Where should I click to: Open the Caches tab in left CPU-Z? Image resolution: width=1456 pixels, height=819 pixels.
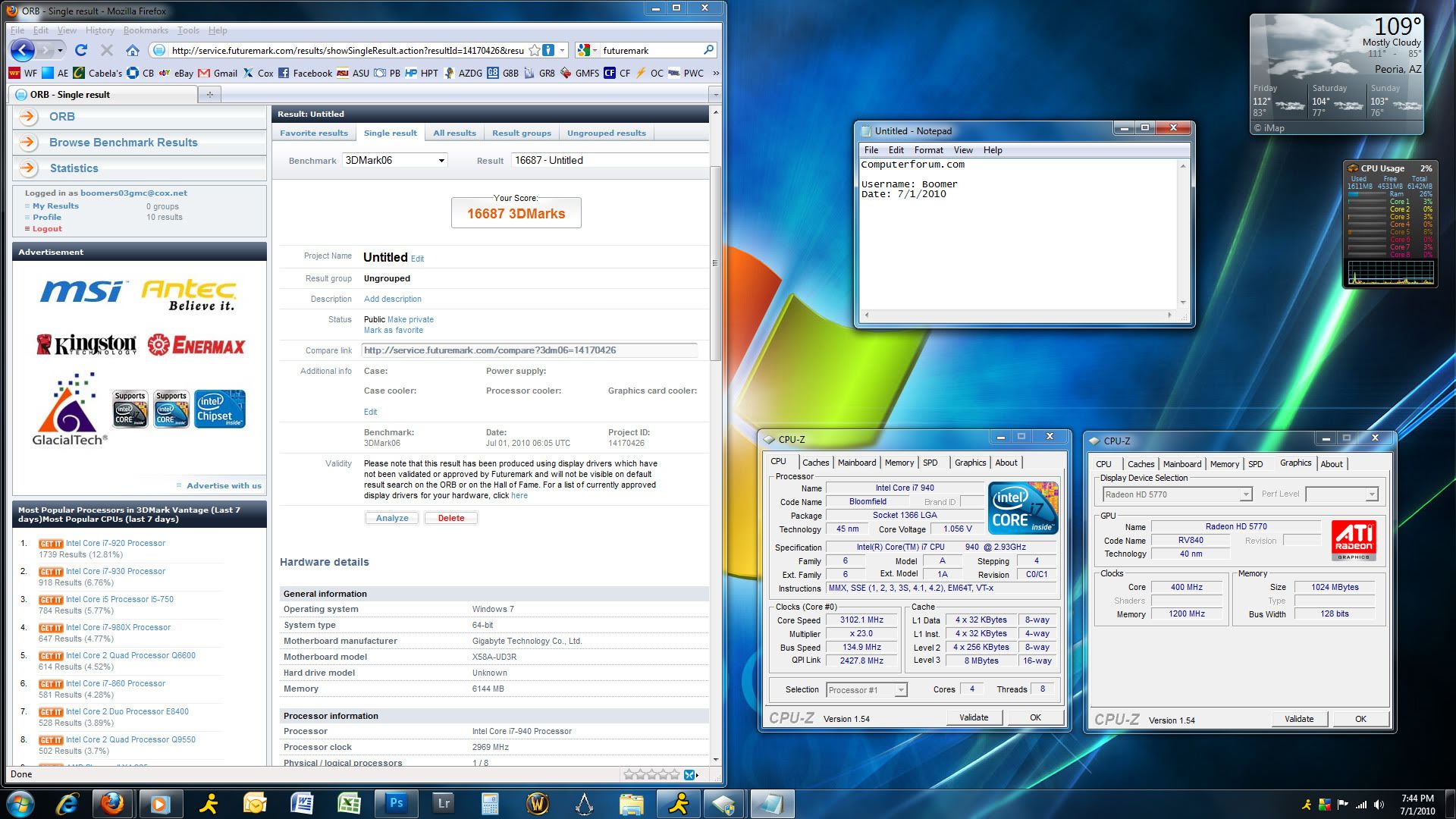point(815,463)
